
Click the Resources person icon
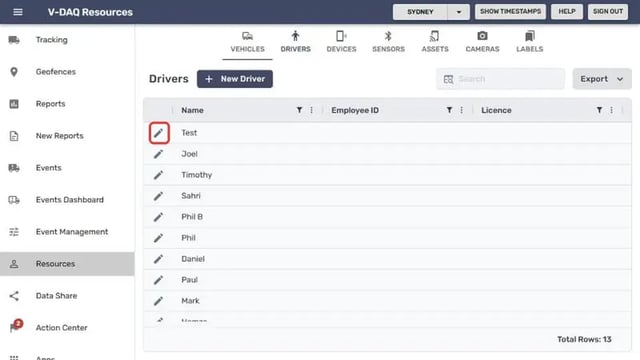(14, 264)
